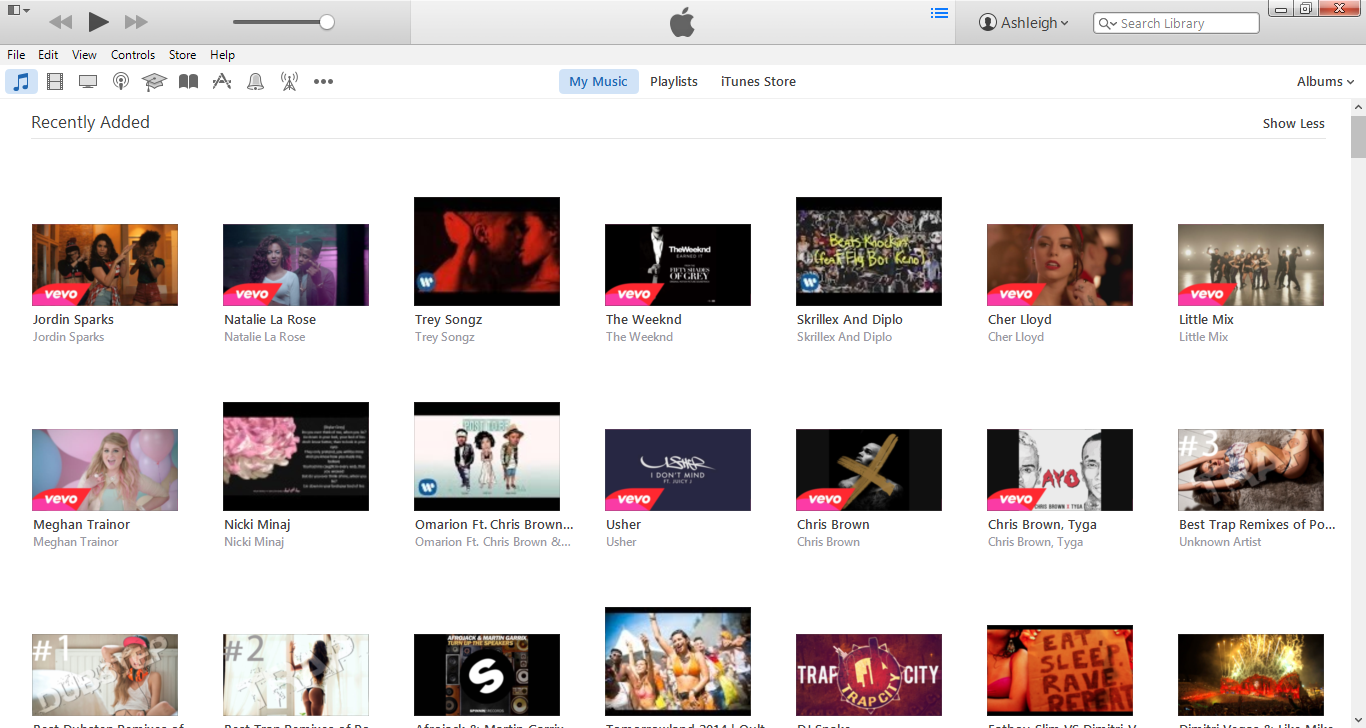Open the Meghan Trainor album thumbnail
Viewport: 1366px width, 728px height.
coord(105,470)
